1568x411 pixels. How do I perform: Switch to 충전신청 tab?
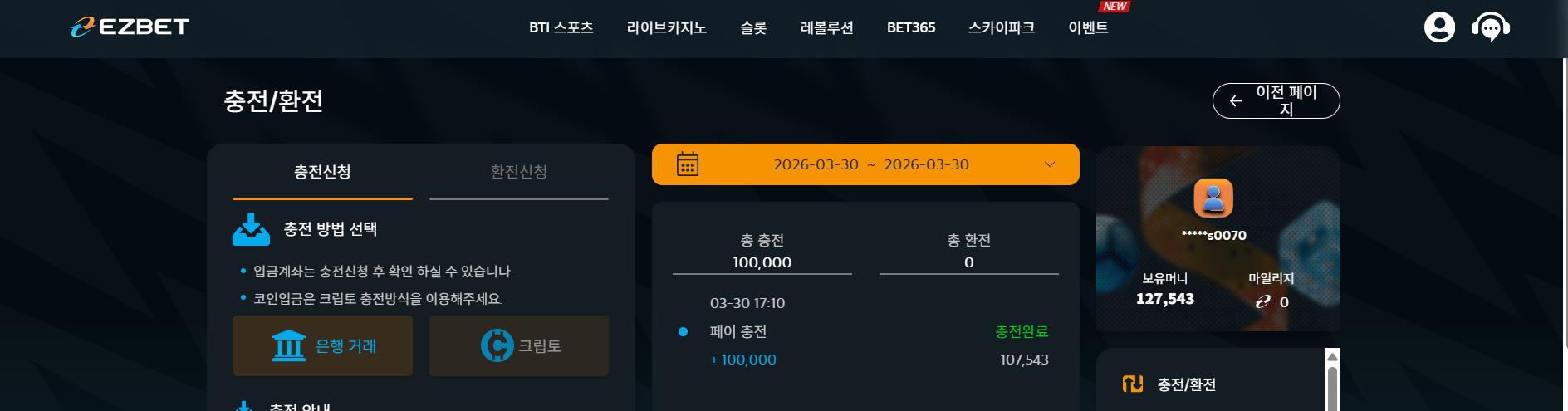pos(322,172)
